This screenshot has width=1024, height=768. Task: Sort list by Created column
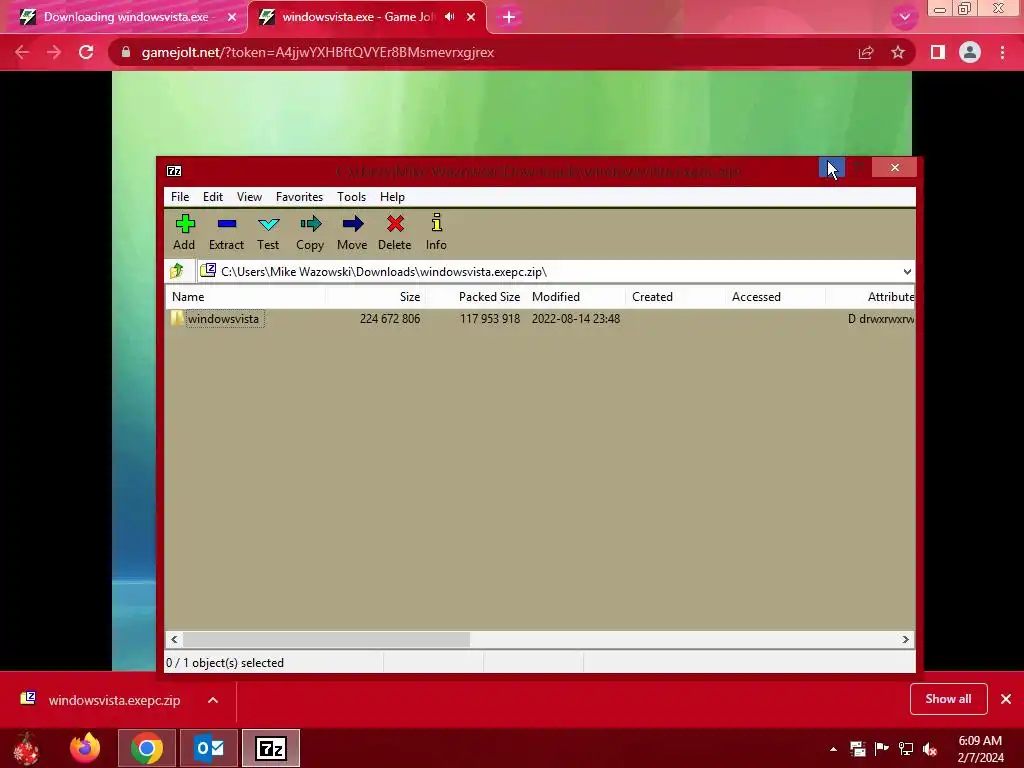pos(675,296)
